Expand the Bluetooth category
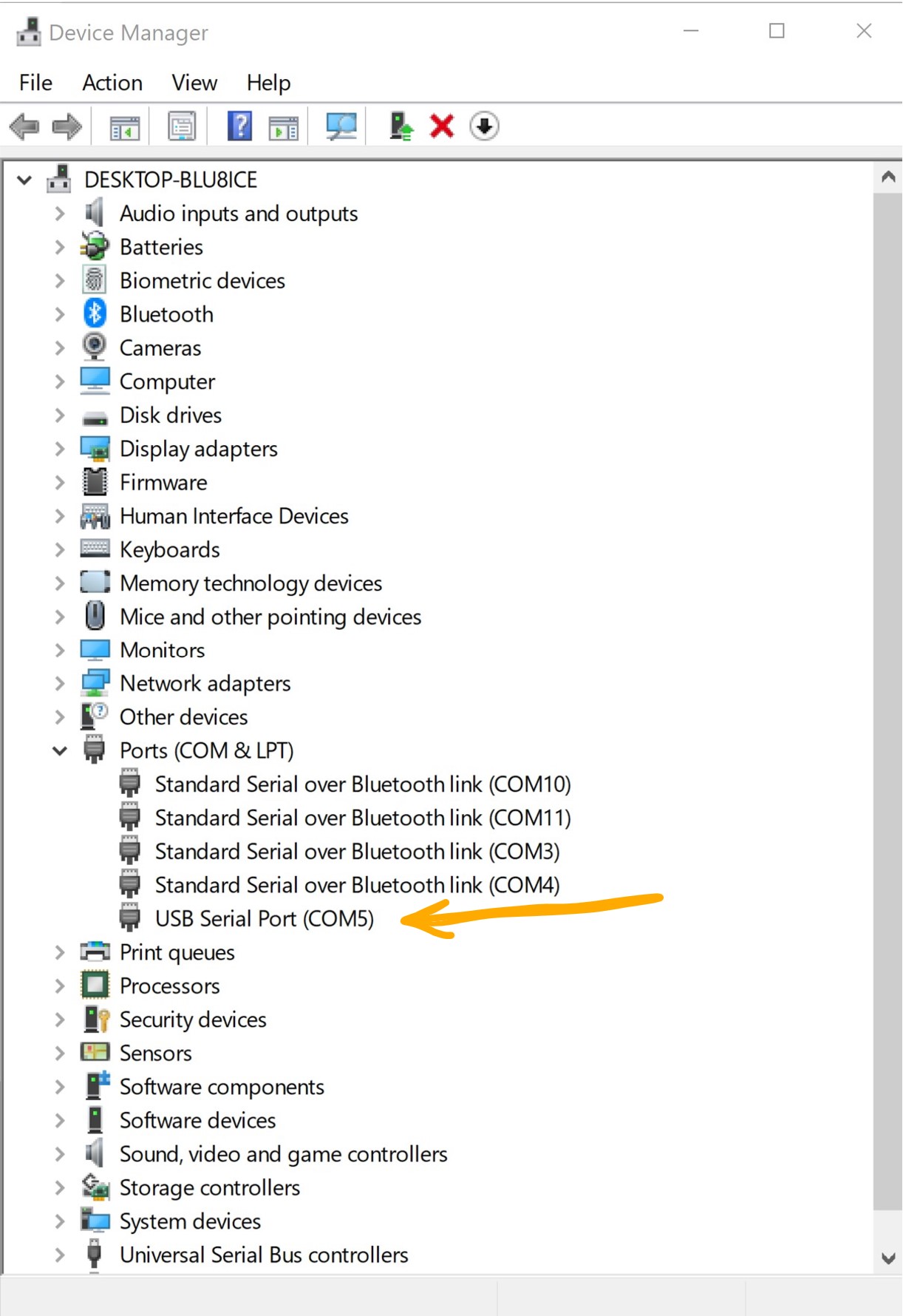Viewport: 903px width, 1316px height. tap(60, 314)
